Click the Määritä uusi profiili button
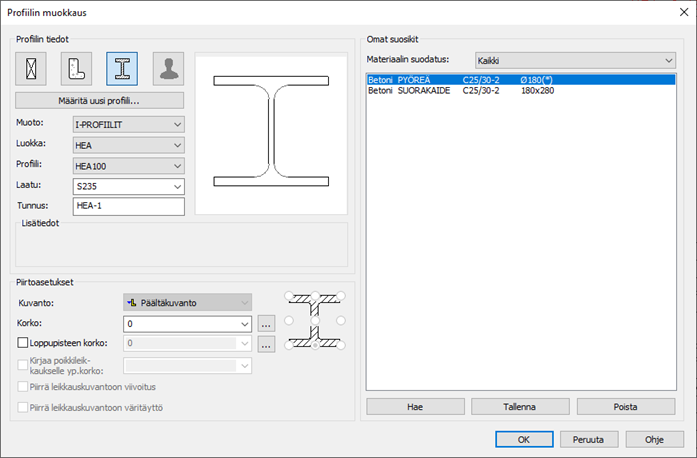Screen dimensions: 697x458 [100, 101]
